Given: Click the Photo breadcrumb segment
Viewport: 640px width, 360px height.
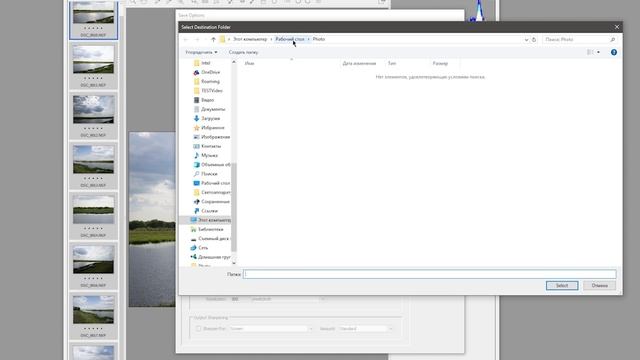Looking at the screenshot, I should [x=319, y=39].
